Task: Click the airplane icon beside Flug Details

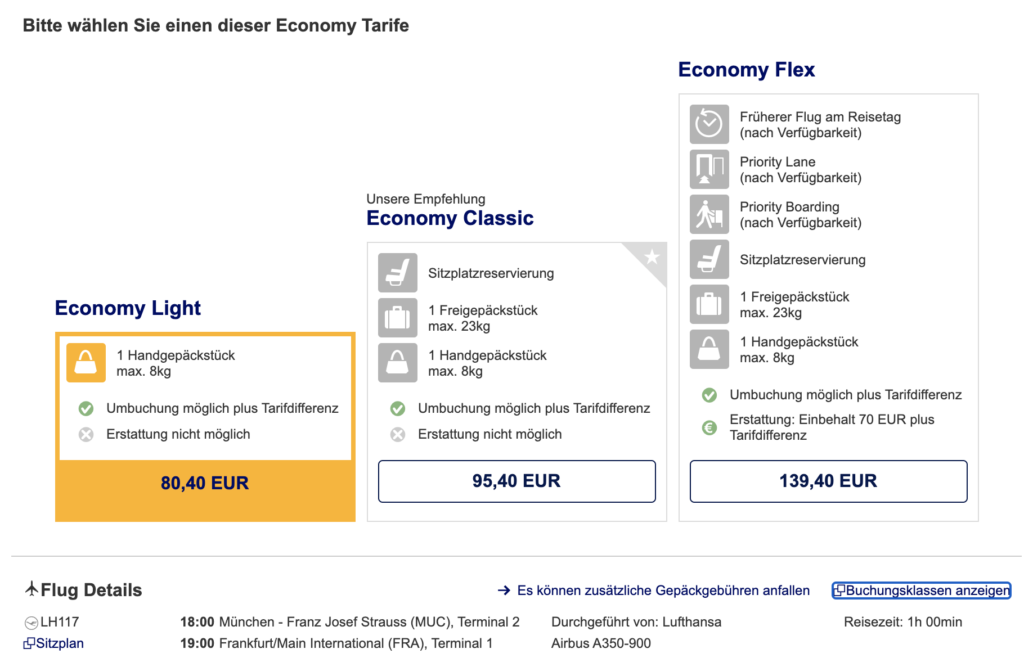Action: (32, 589)
